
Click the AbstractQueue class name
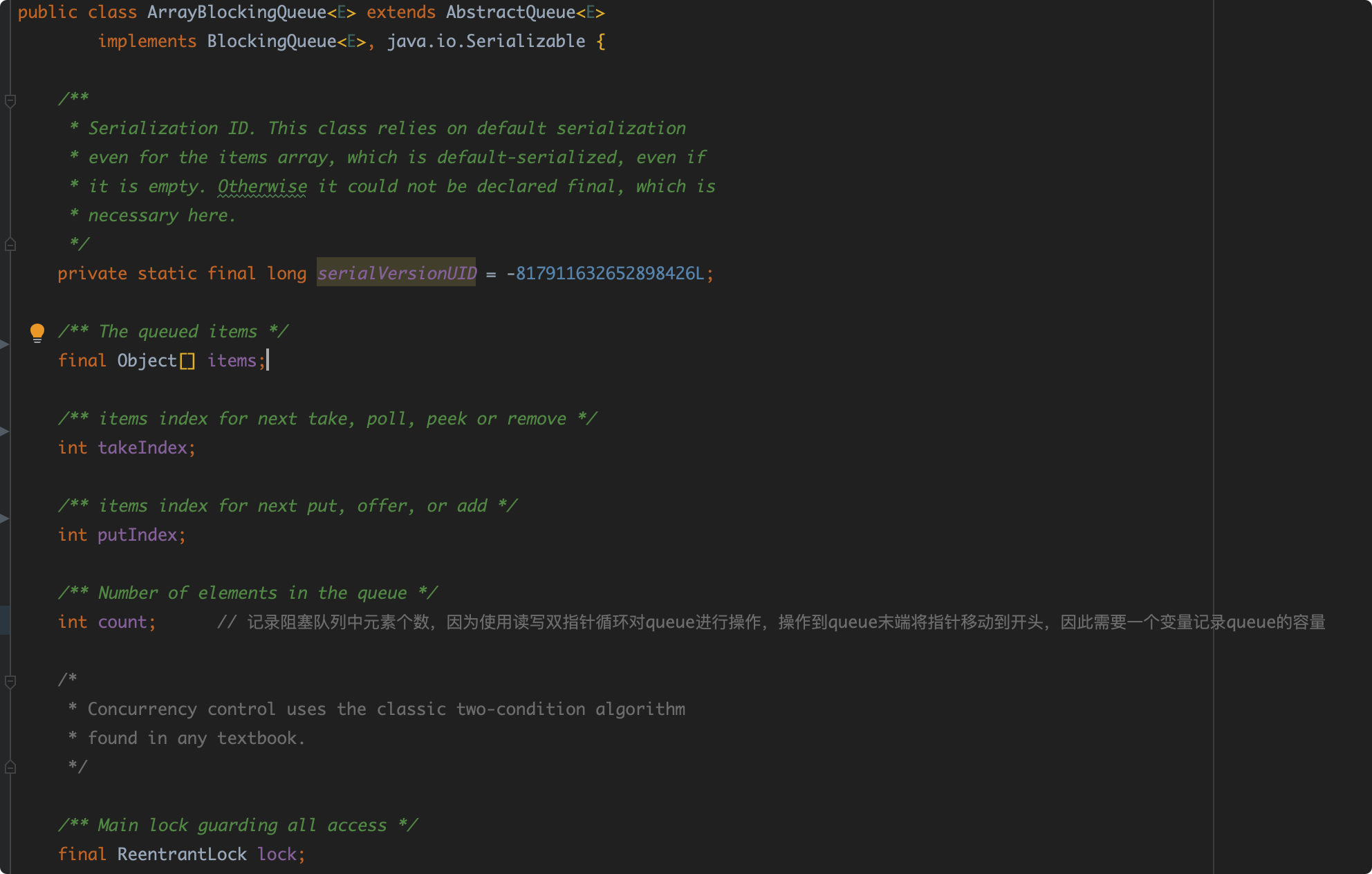pos(510,12)
